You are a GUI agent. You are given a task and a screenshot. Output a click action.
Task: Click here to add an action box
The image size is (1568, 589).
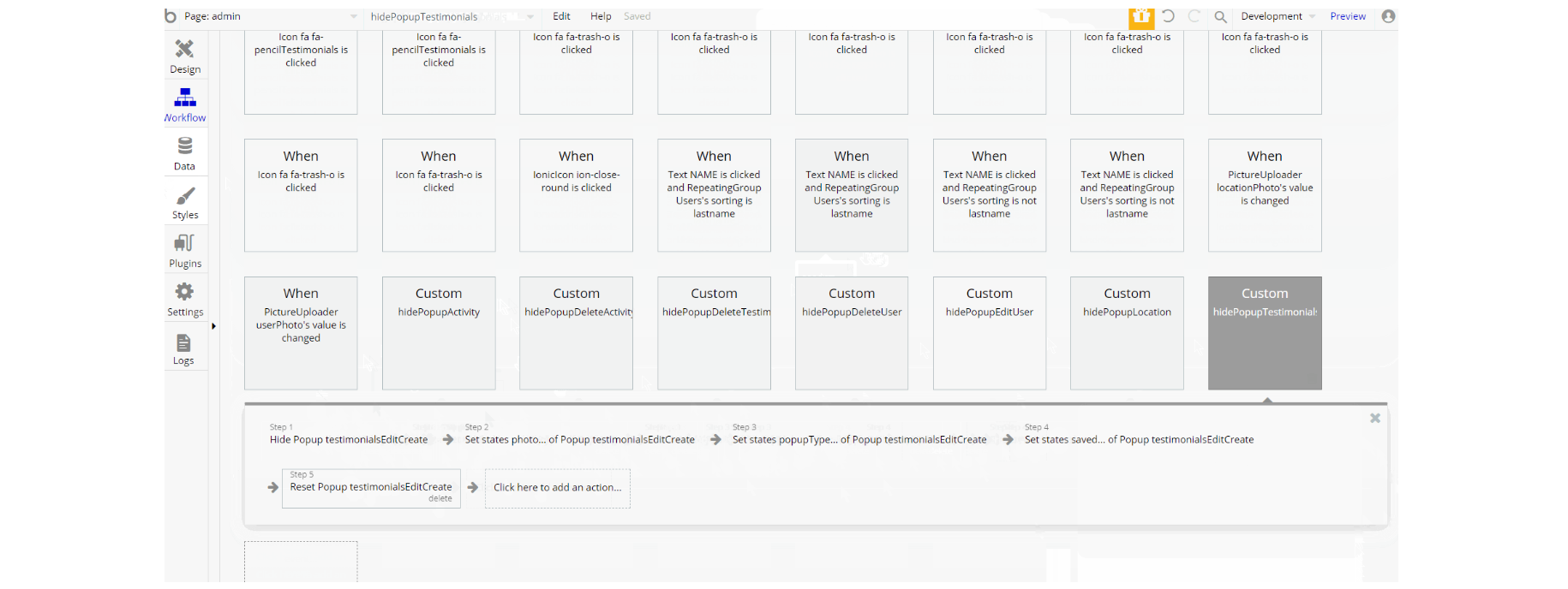point(558,488)
